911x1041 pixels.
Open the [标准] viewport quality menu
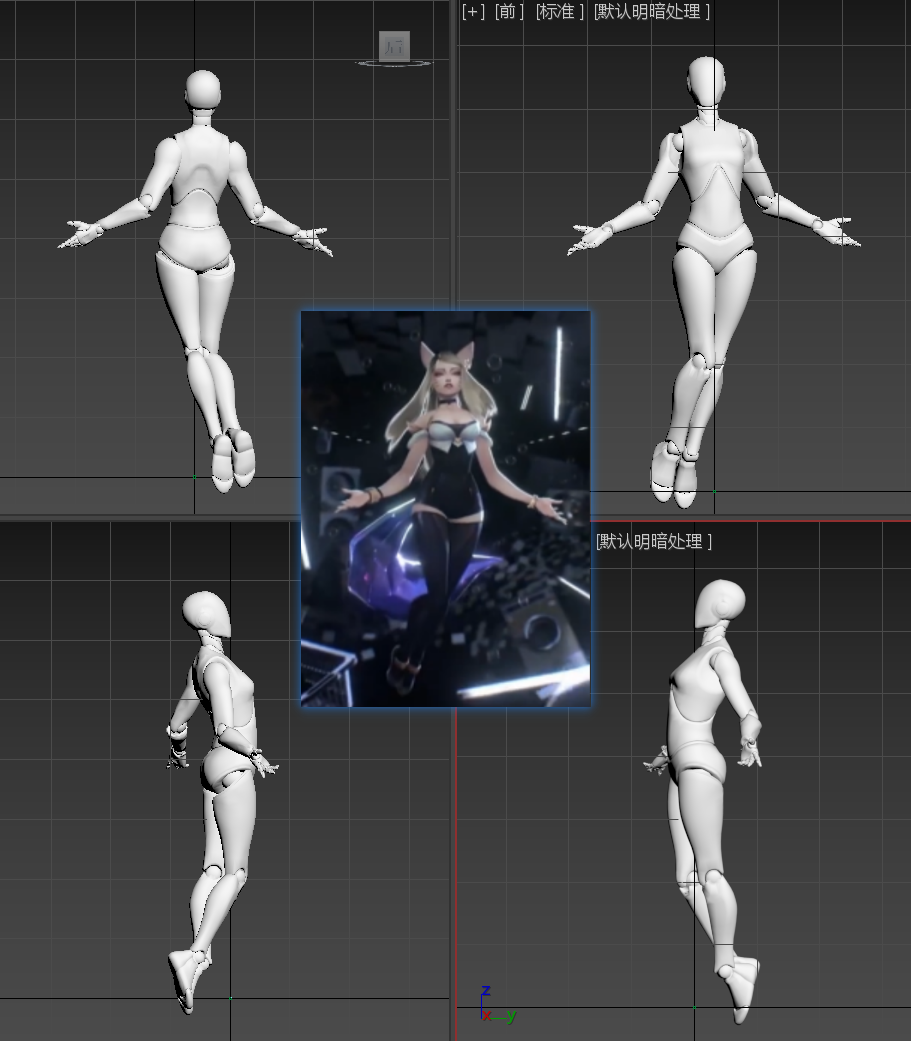click(560, 11)
